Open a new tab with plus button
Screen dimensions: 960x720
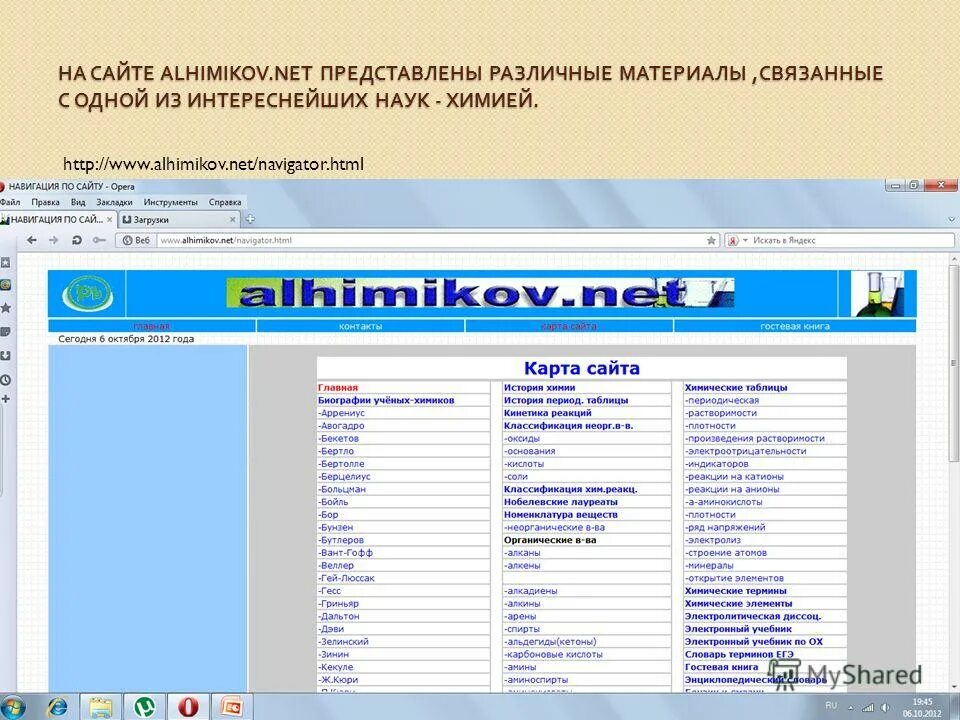250,219
